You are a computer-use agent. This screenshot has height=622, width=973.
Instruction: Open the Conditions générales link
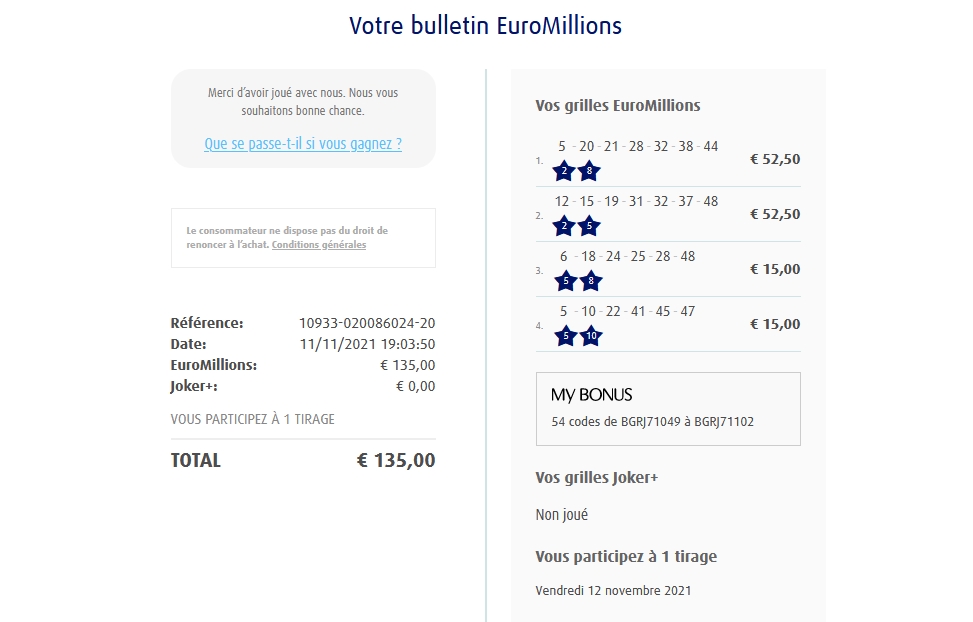[319, 245]
